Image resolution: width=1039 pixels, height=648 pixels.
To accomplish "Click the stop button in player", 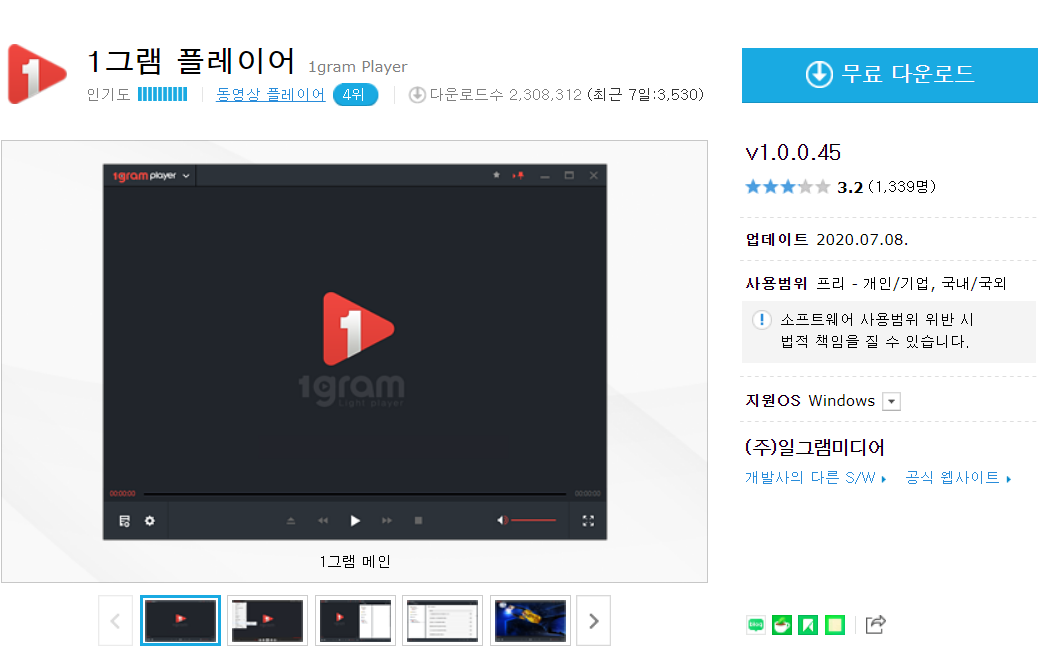I will click(x=418, y=521).
